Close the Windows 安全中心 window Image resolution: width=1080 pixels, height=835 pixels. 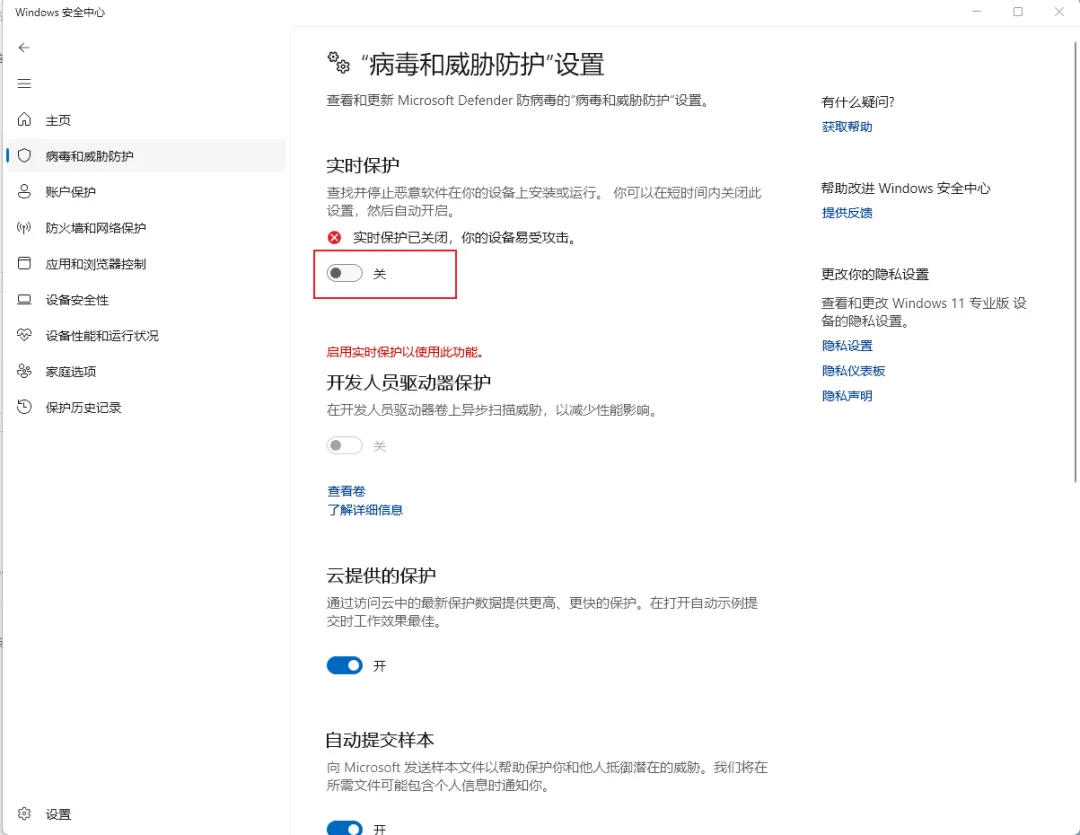(x=1059, y=12)
